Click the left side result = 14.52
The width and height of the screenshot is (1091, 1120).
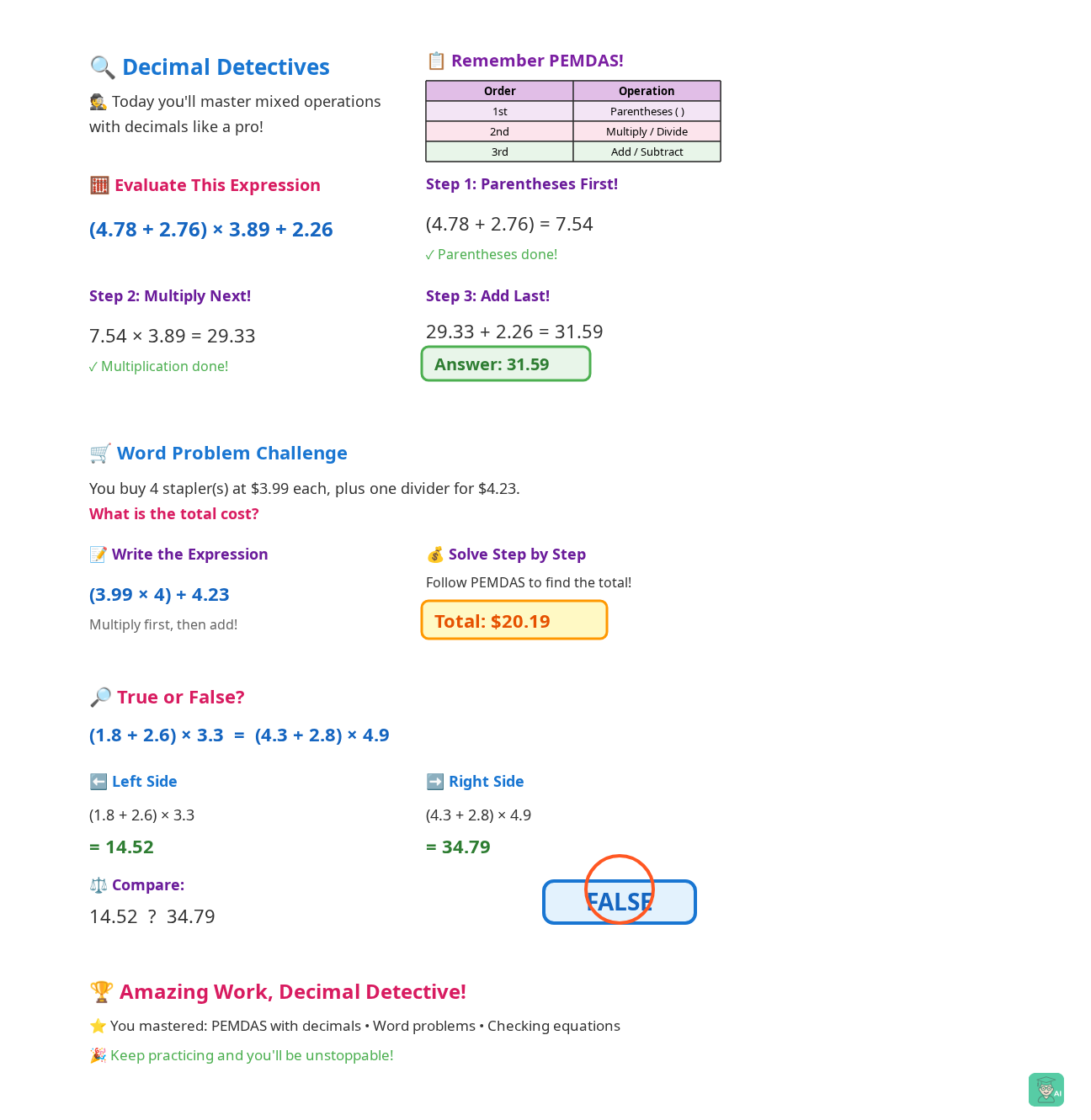pyautogui.click(x=121, y=847)
